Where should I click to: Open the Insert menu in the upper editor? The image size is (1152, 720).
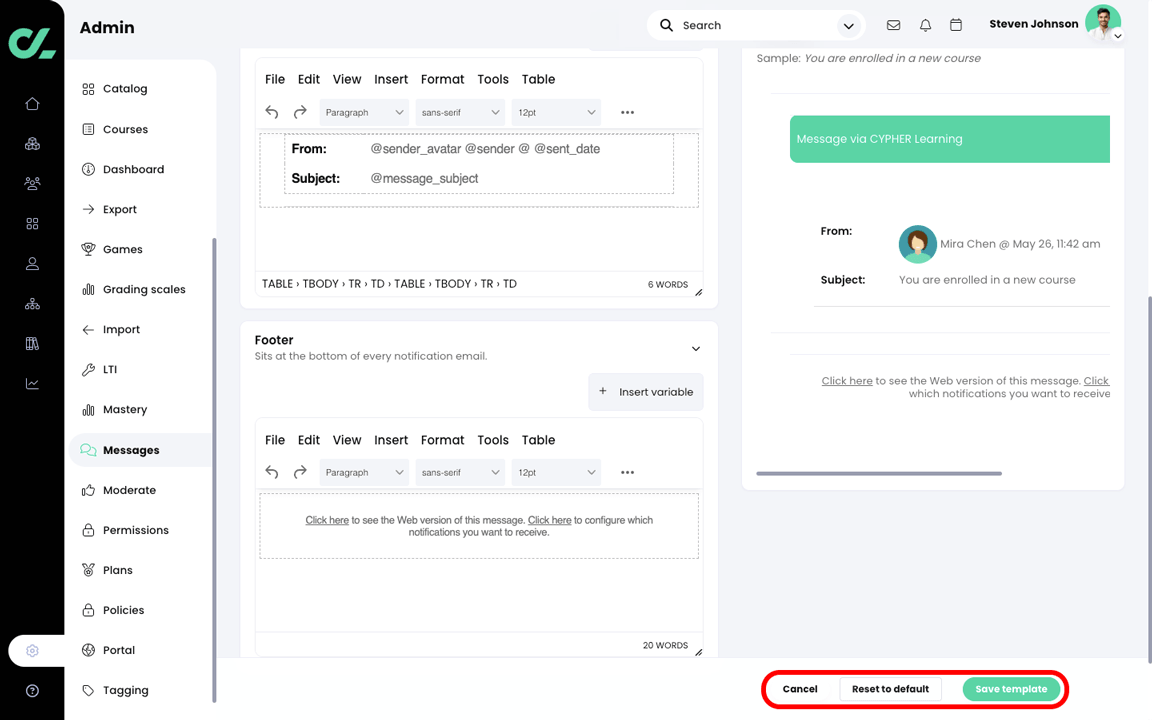(391, 79)
